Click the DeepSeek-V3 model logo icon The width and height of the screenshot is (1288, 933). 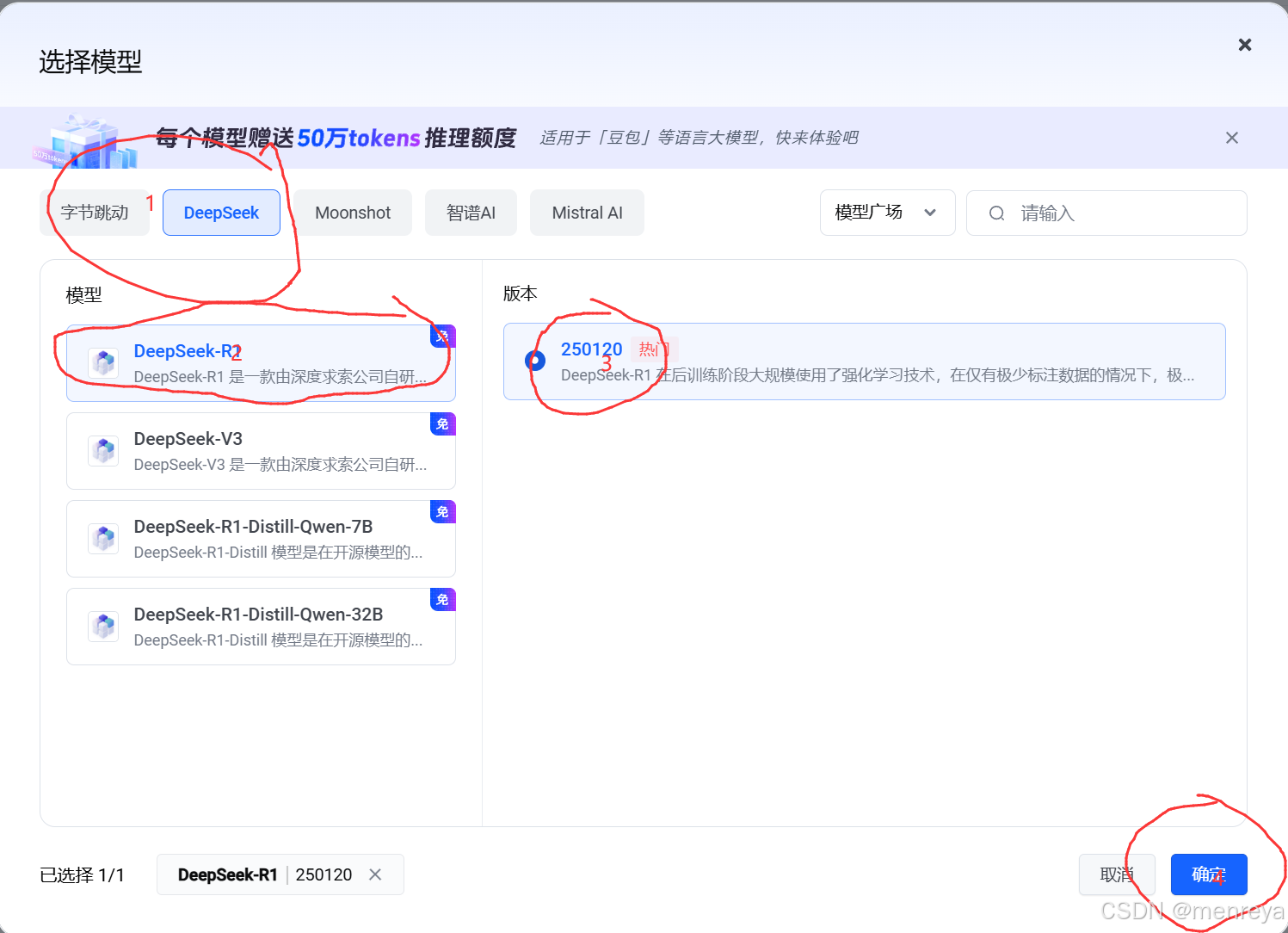(x=103, y=451)
